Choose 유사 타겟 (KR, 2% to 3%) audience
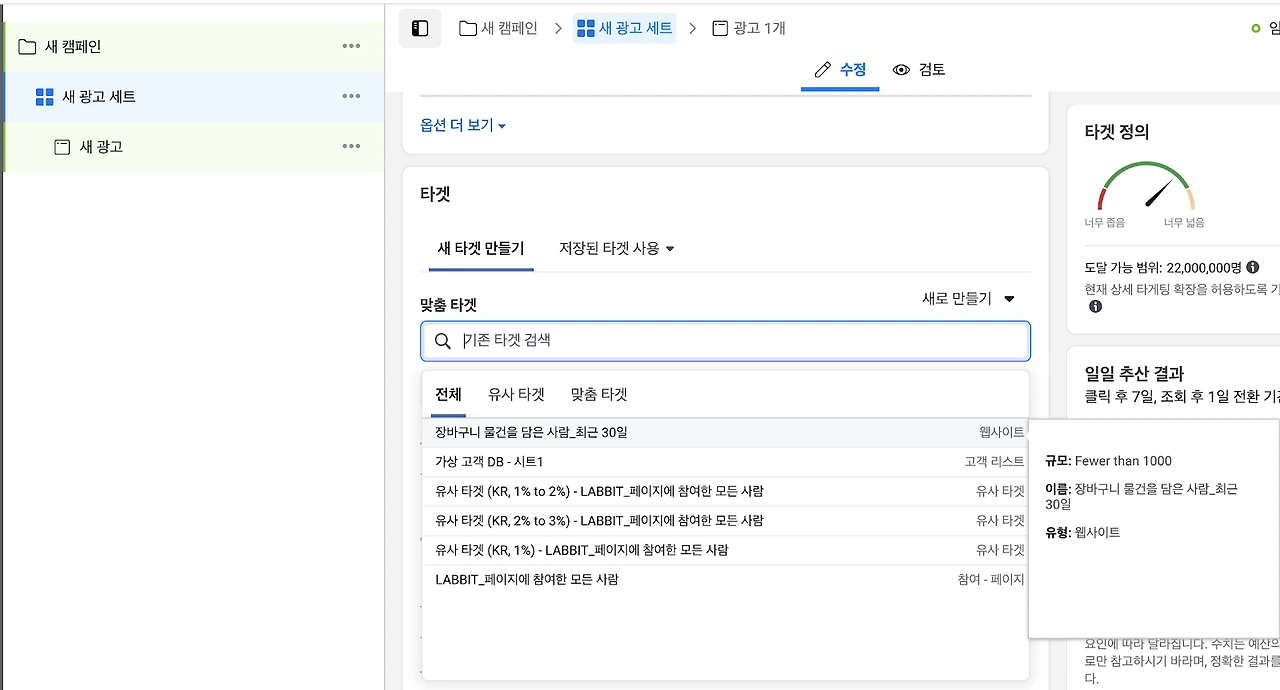The width and height of the screenshot is (1280, 690). (725, 520)
